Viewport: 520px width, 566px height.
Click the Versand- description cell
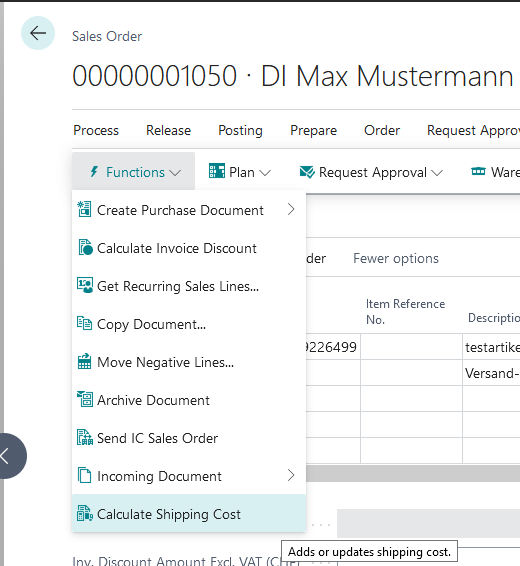click(491, 373)
